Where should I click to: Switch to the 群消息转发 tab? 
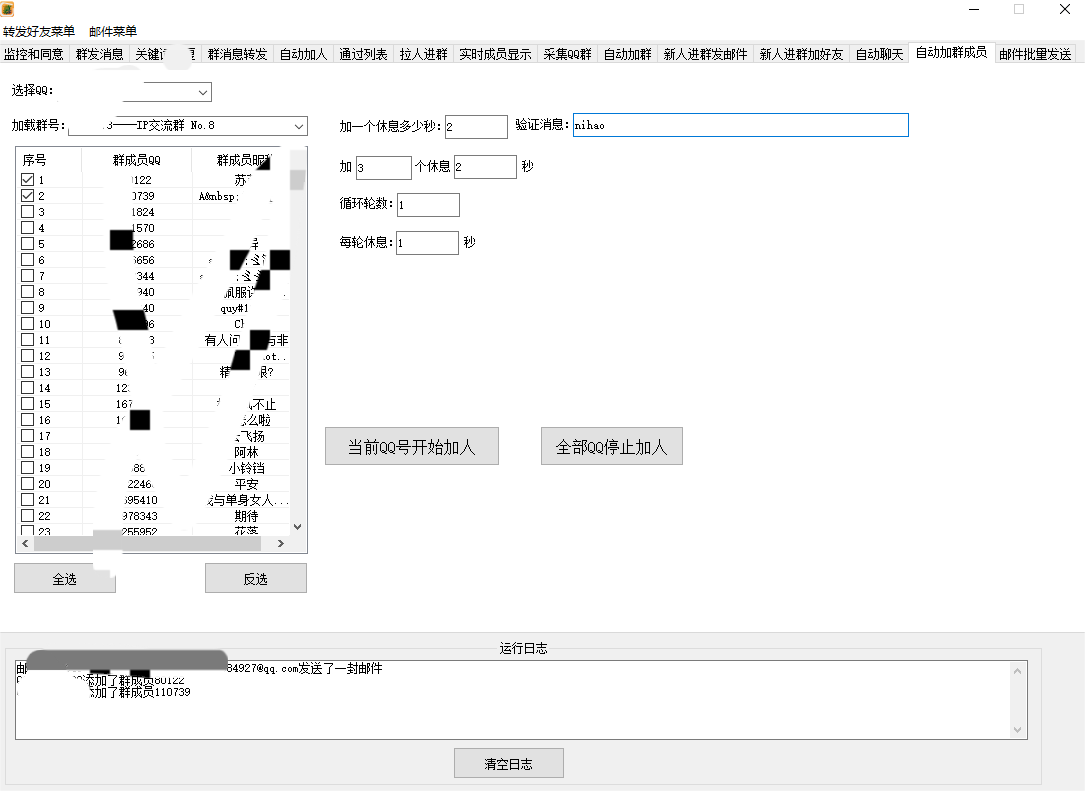tap(237, 54)
